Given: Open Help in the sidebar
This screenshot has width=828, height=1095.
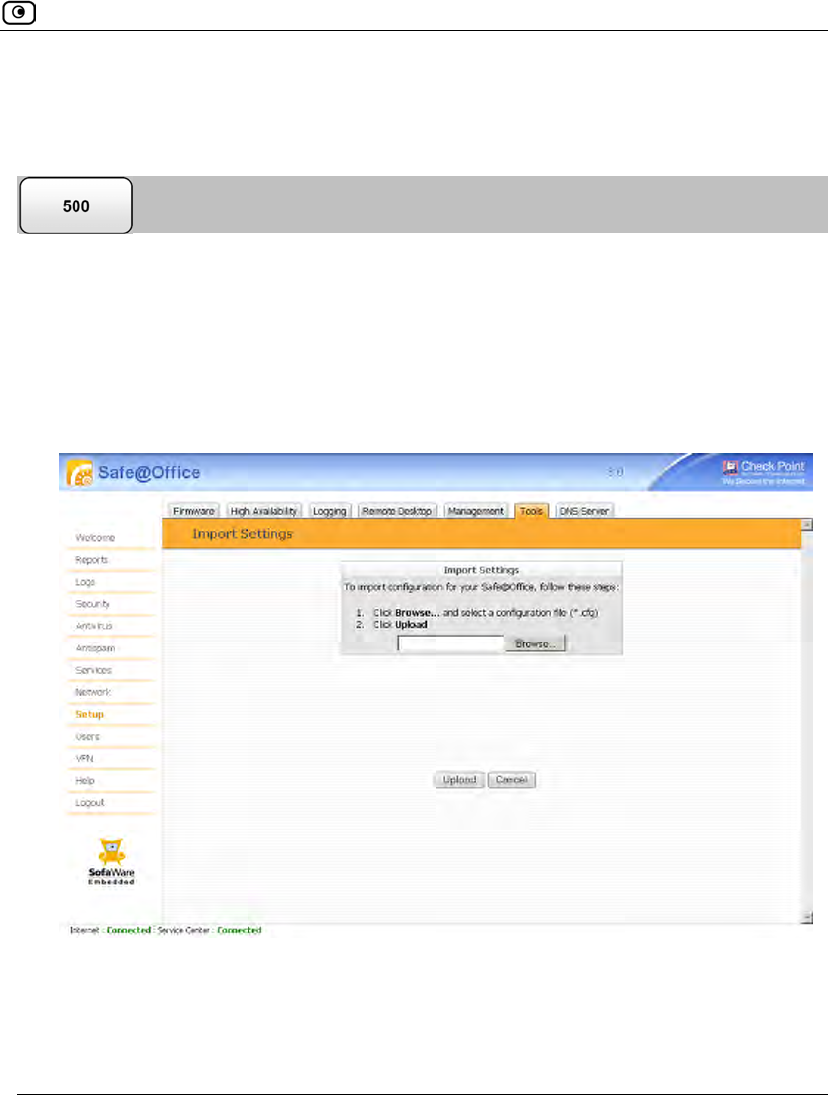Looking at the screenshot, I should pos(84,781).
